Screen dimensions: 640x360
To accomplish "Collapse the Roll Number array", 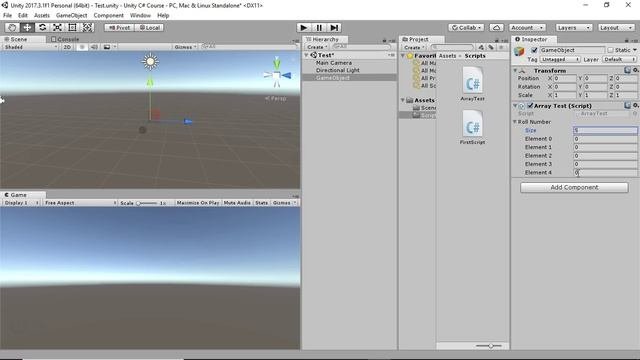I will [515, 122].
